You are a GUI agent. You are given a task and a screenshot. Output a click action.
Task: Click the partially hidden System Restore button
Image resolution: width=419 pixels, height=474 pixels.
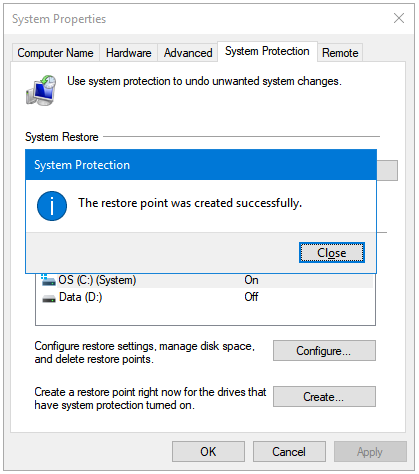tap(387, 170)
